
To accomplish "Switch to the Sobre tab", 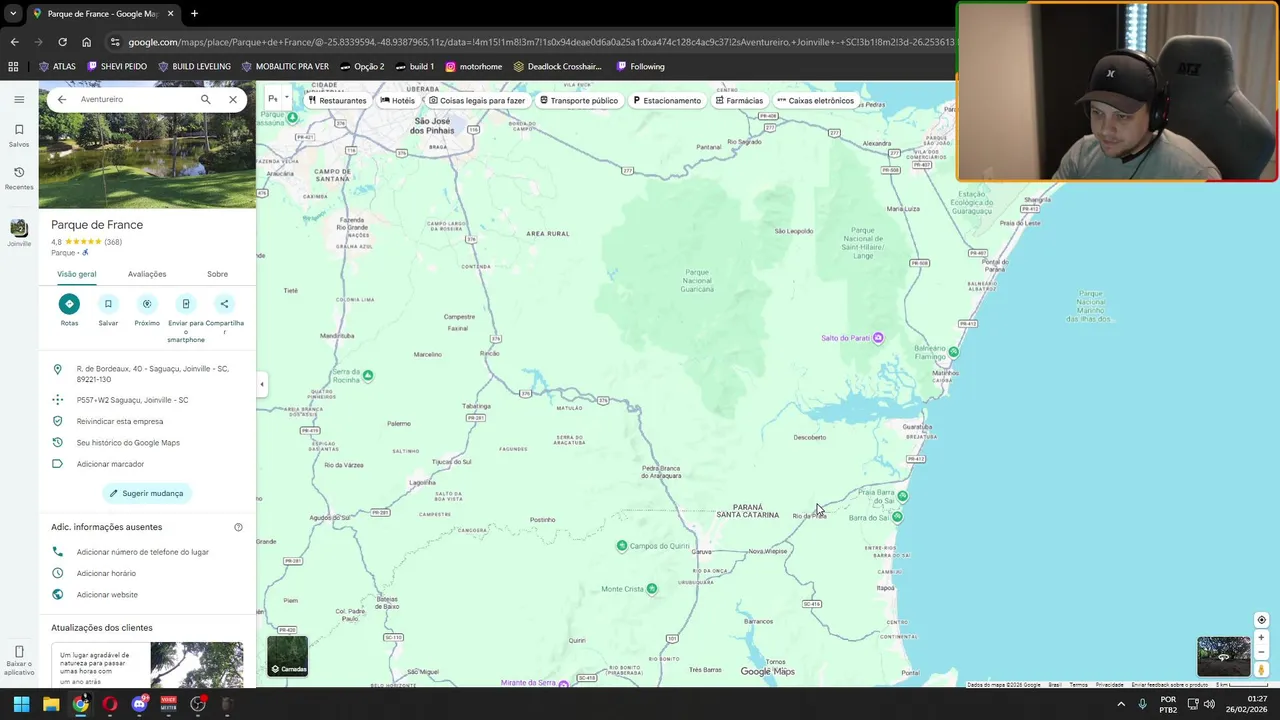I will pos(217,274).
